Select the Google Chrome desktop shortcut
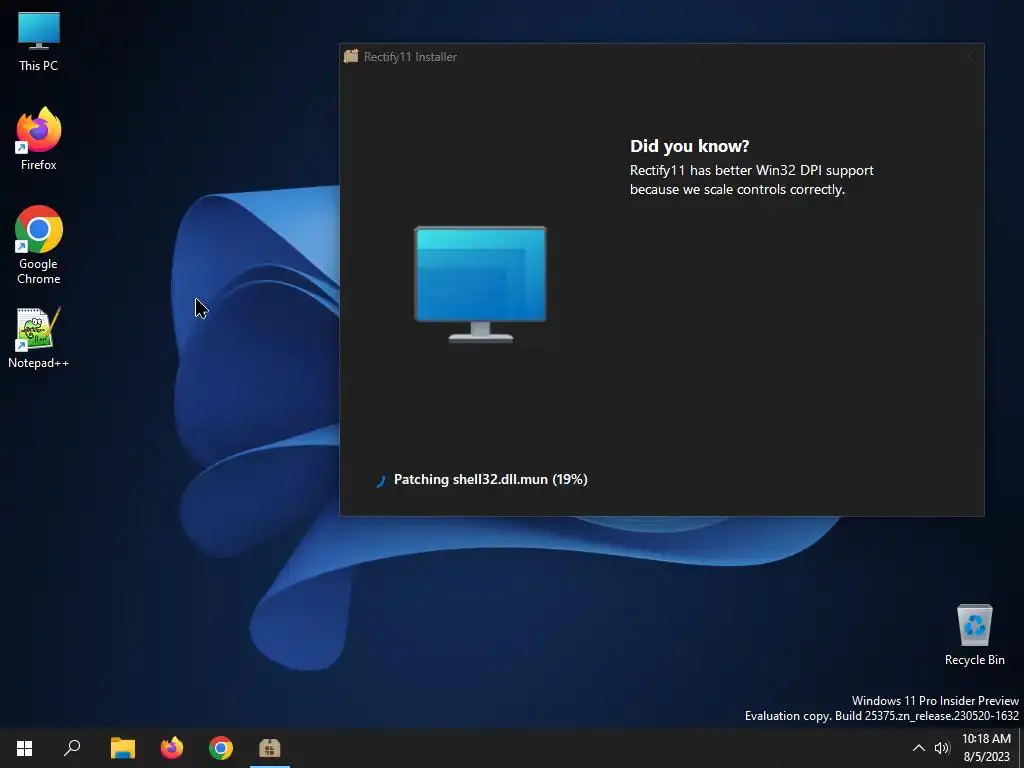This screenshot has width=1024, height=768. point(39,245)
